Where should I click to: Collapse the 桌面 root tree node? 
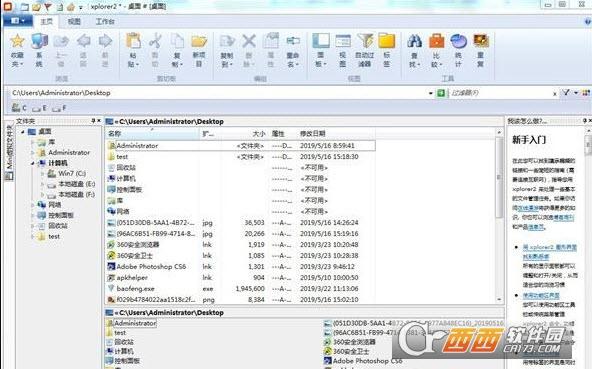point(23,132)
